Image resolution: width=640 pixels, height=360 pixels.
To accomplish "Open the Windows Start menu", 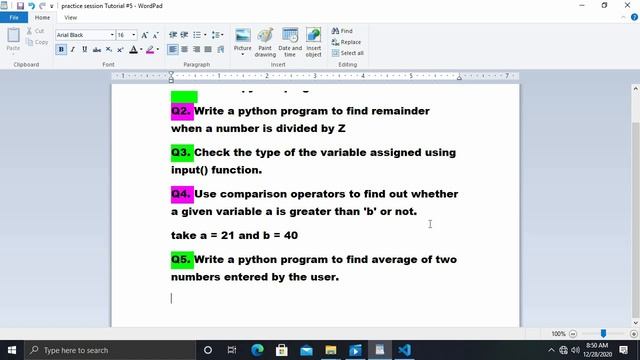I will point(12,350).
